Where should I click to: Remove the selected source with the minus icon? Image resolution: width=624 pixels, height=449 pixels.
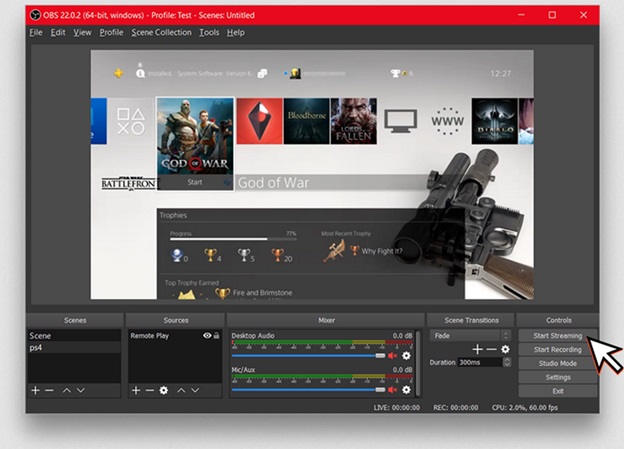pos(150,390)
